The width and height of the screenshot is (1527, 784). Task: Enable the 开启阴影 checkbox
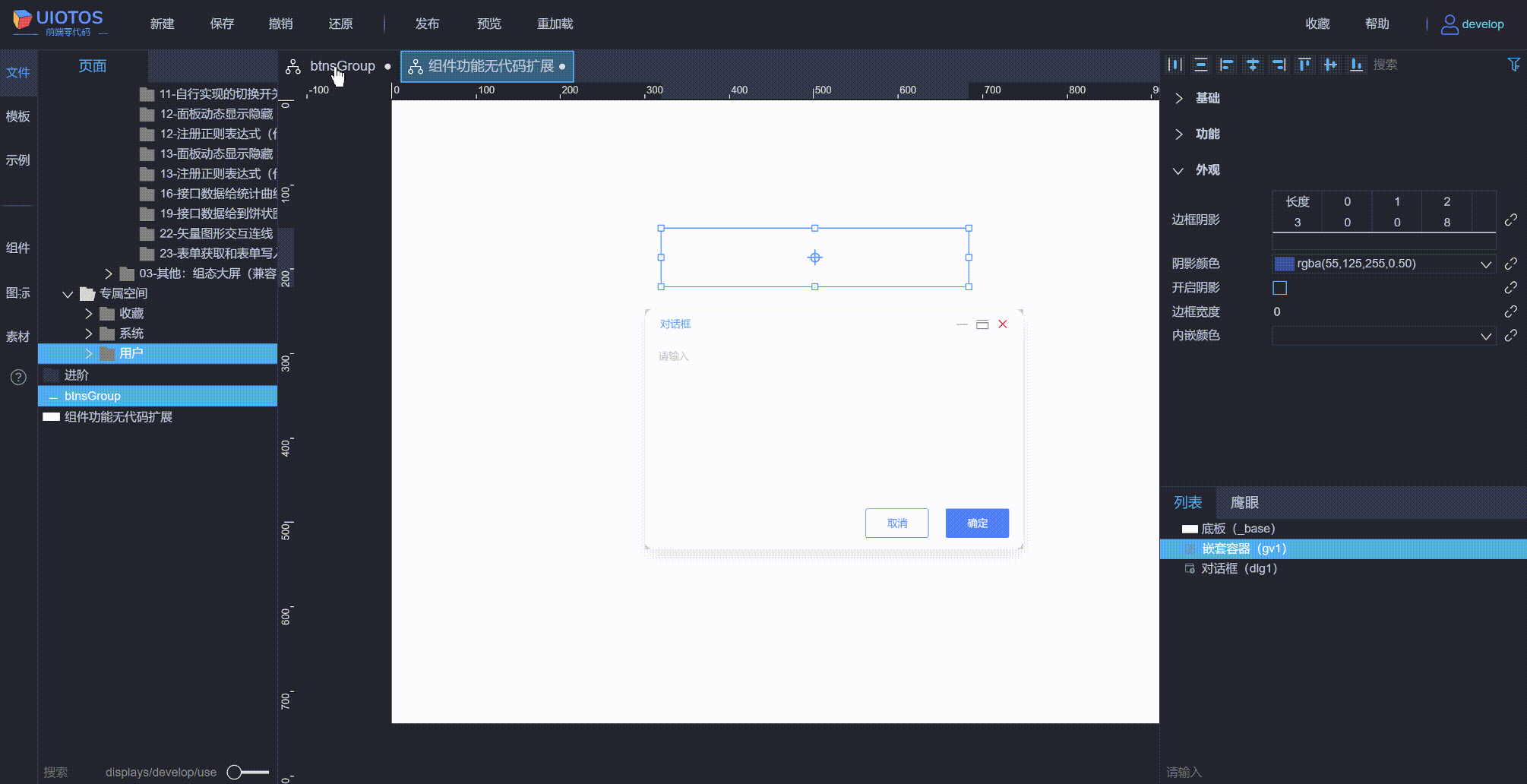click(x=1280, y=287)
